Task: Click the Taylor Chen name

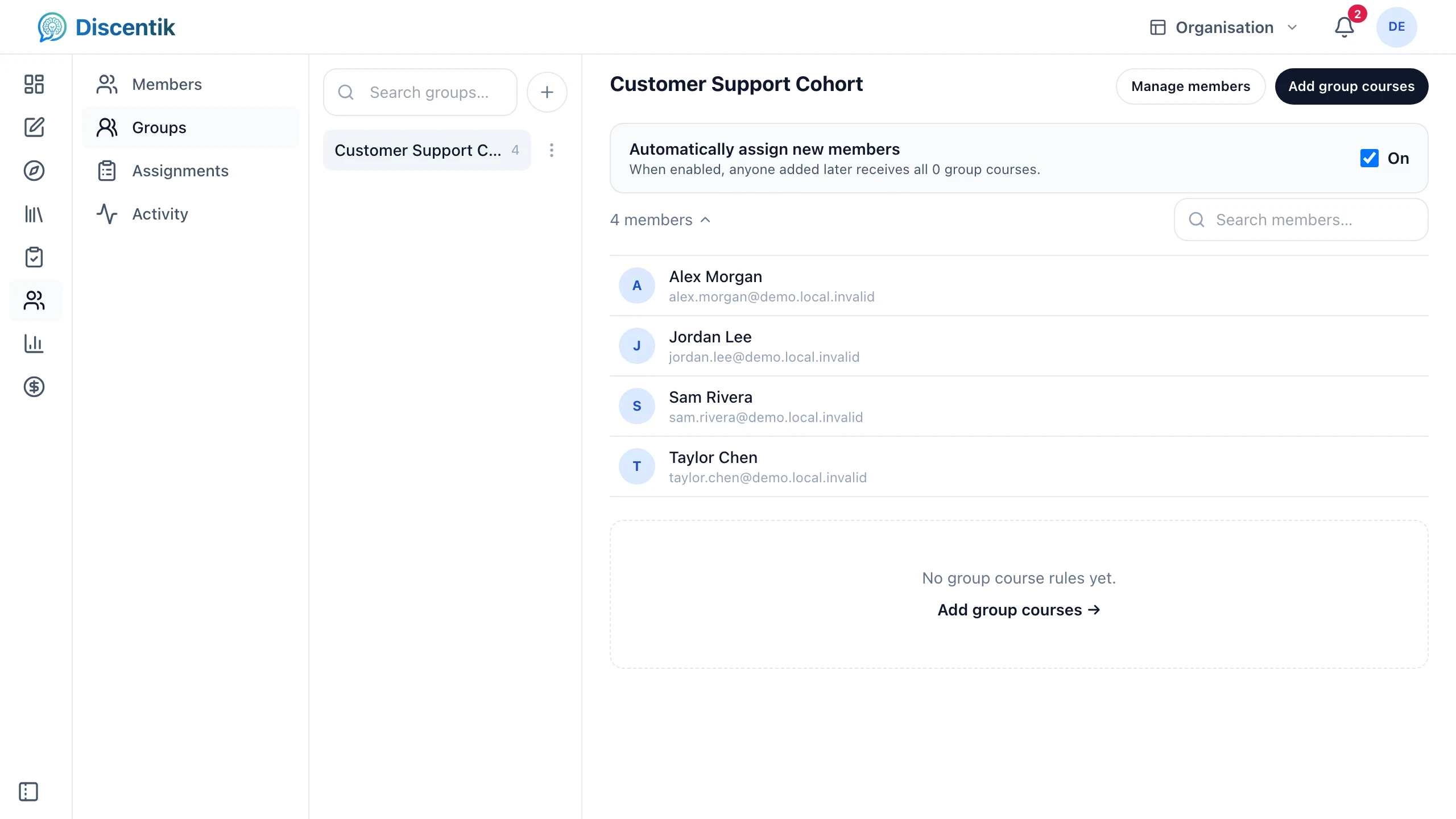Action: click(713, 457)
